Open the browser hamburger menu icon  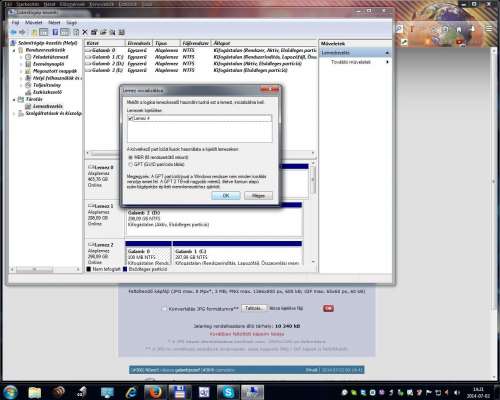pos(489,29)
